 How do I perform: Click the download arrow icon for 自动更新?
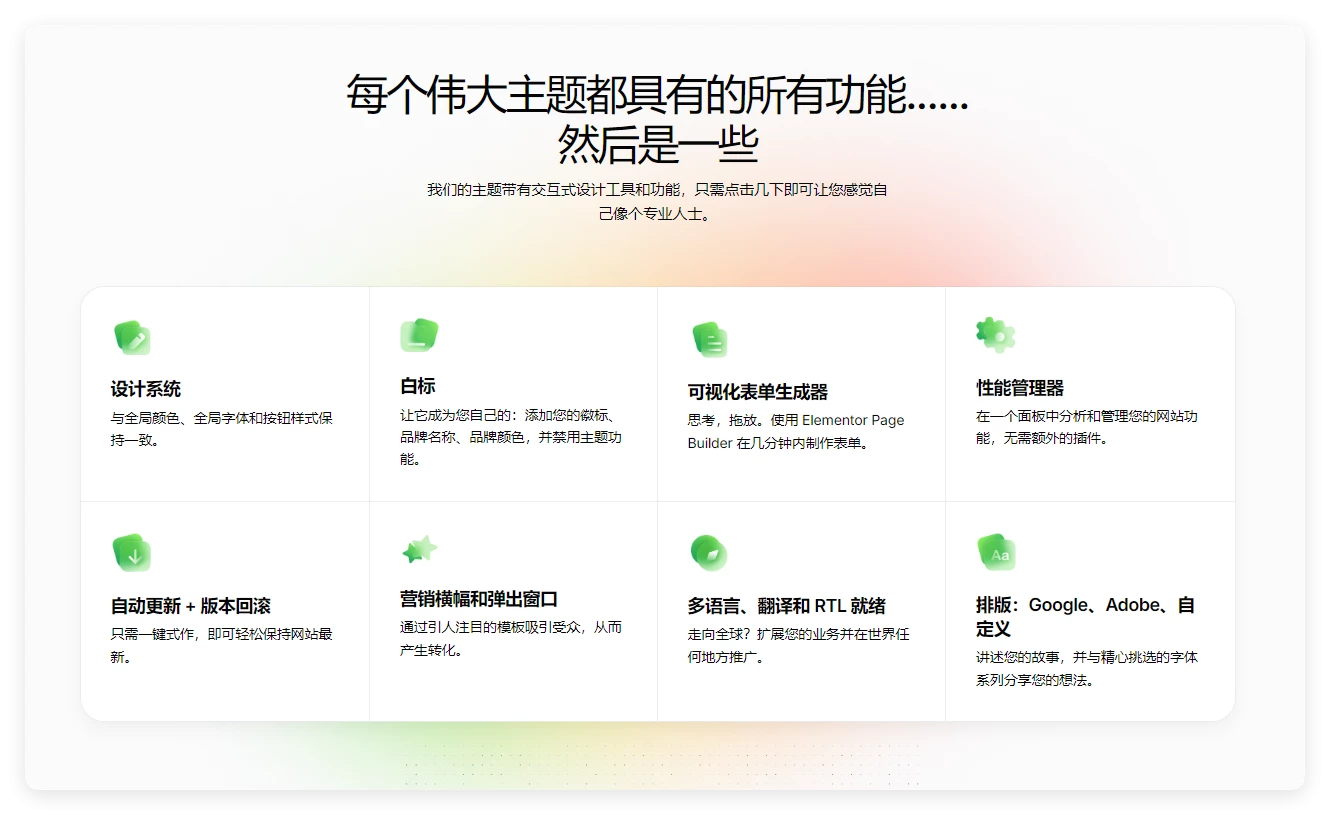[x=131, y=553]
